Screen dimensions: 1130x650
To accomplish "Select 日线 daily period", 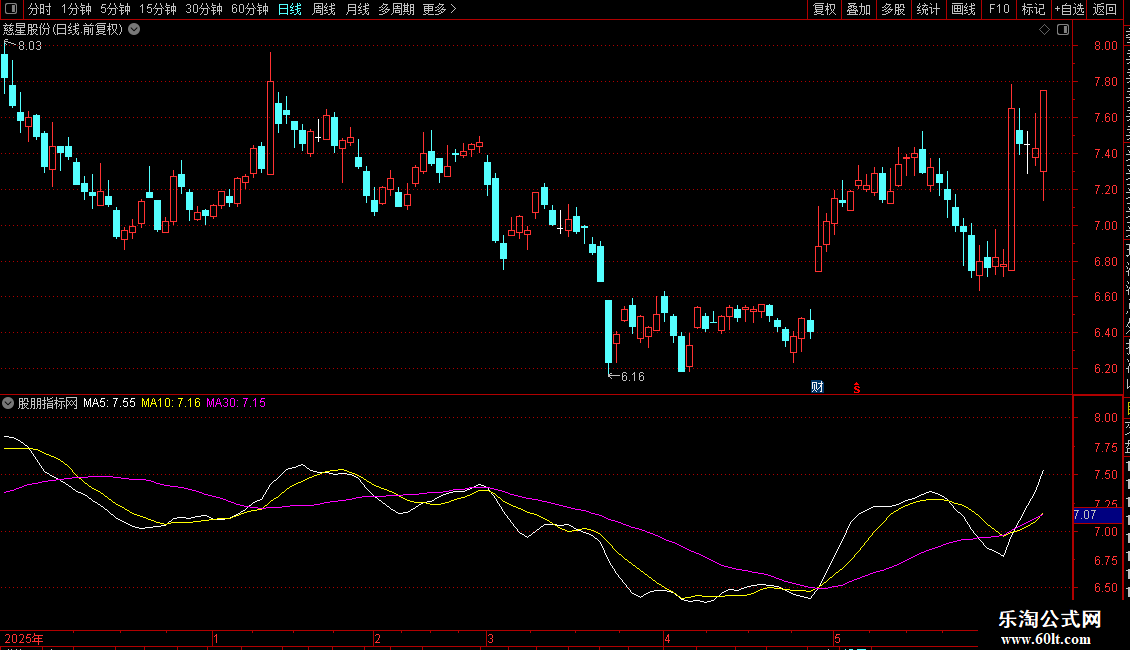I will click(x=290, y=9).
